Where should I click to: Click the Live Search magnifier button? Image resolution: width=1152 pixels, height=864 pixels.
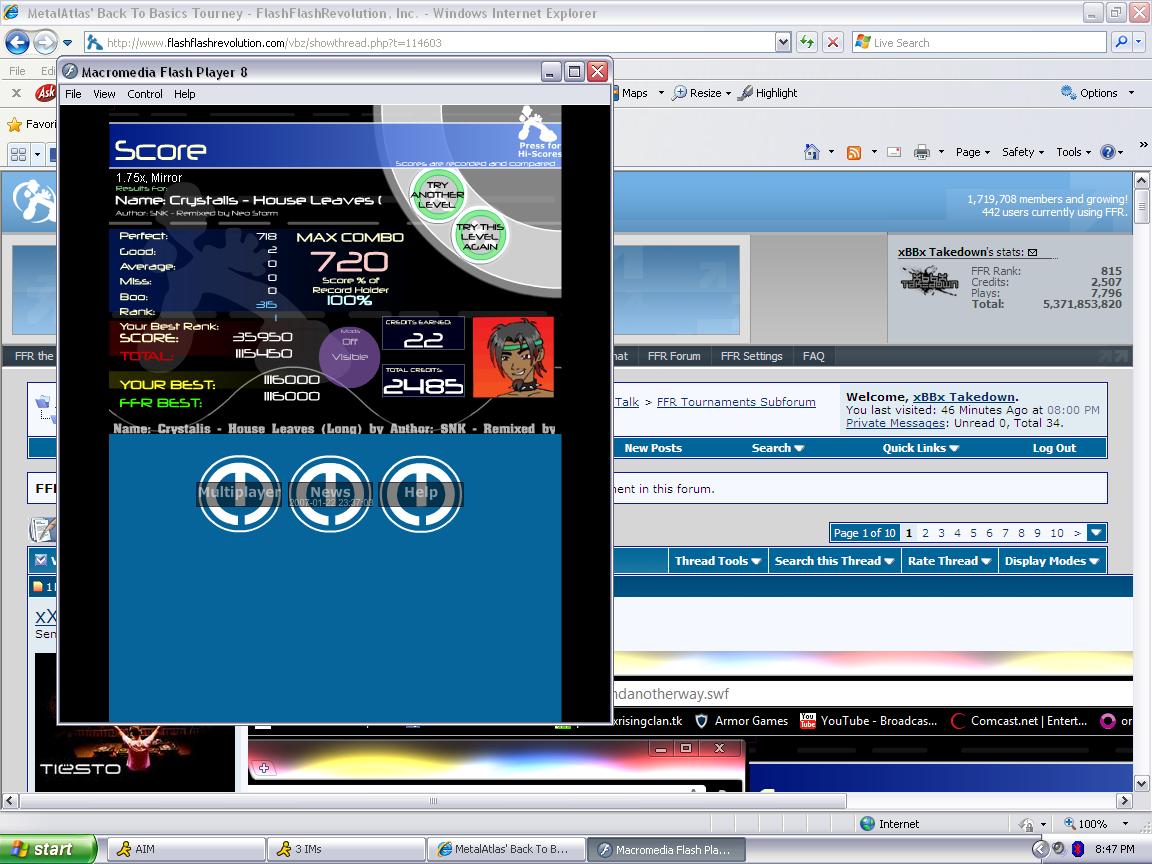pos(1121,42)
